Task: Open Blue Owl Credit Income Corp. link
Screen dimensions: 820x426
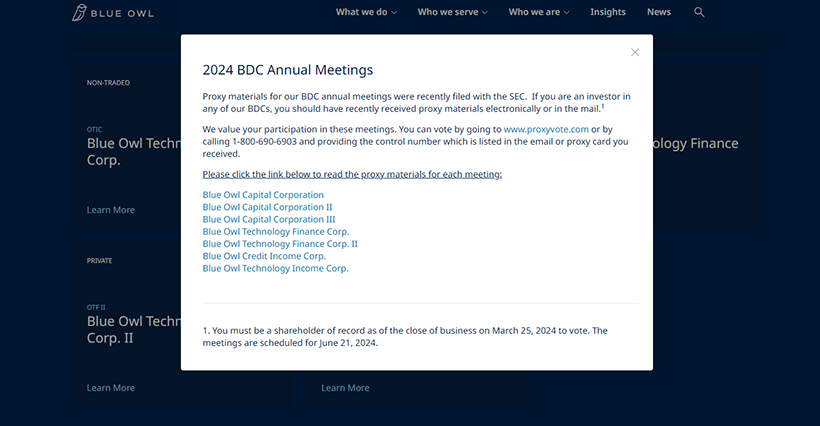Action: point(264,256)
